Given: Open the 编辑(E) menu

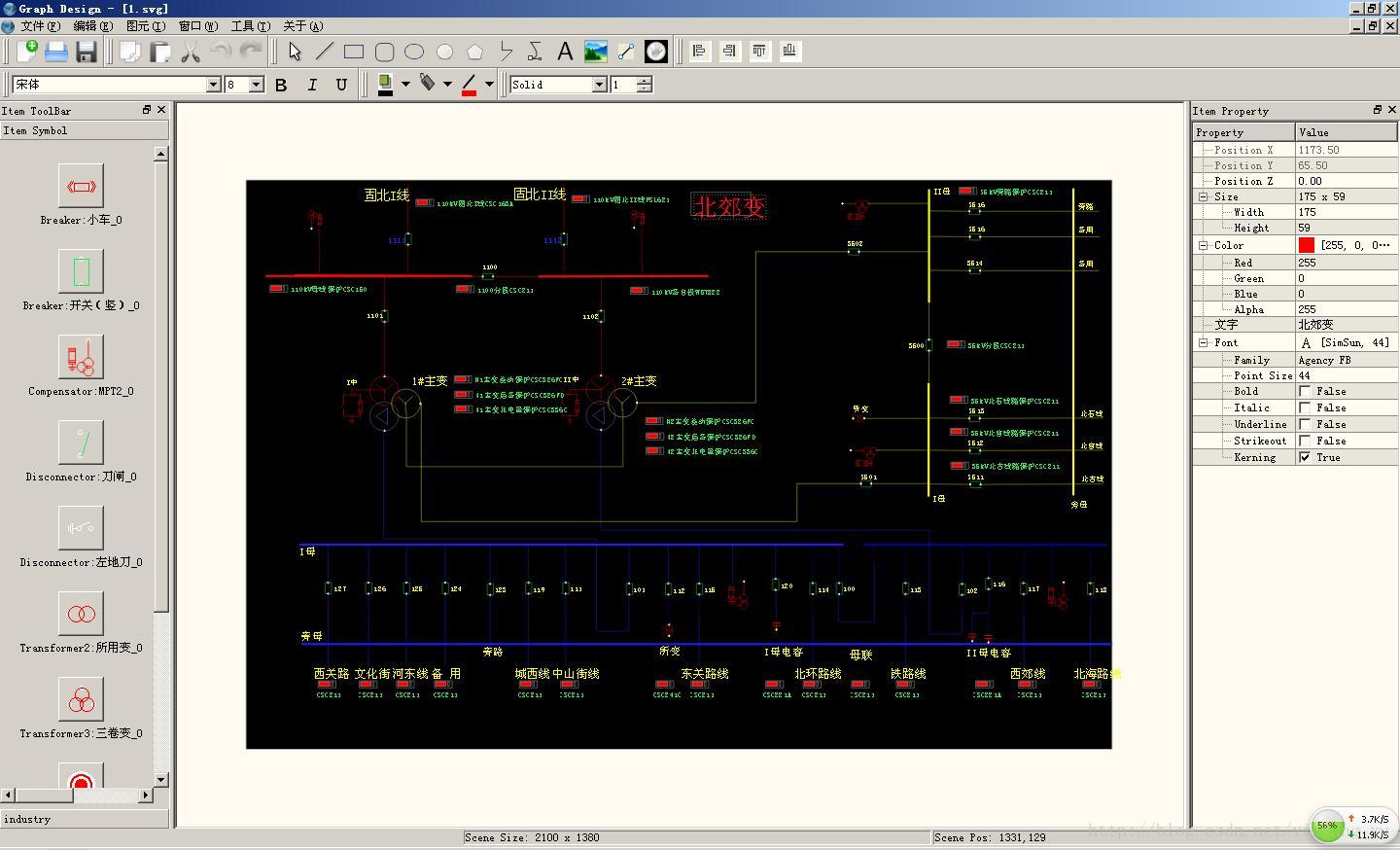Looking at the screenshot, I should pyautogui.click(x=92, y=26).
